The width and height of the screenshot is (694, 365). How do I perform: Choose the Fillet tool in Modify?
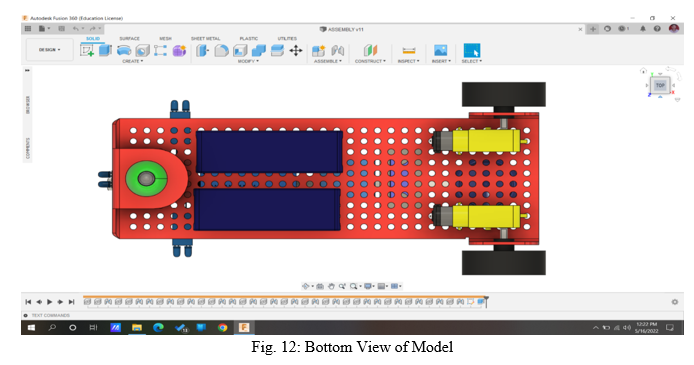(x=221, y=51)
